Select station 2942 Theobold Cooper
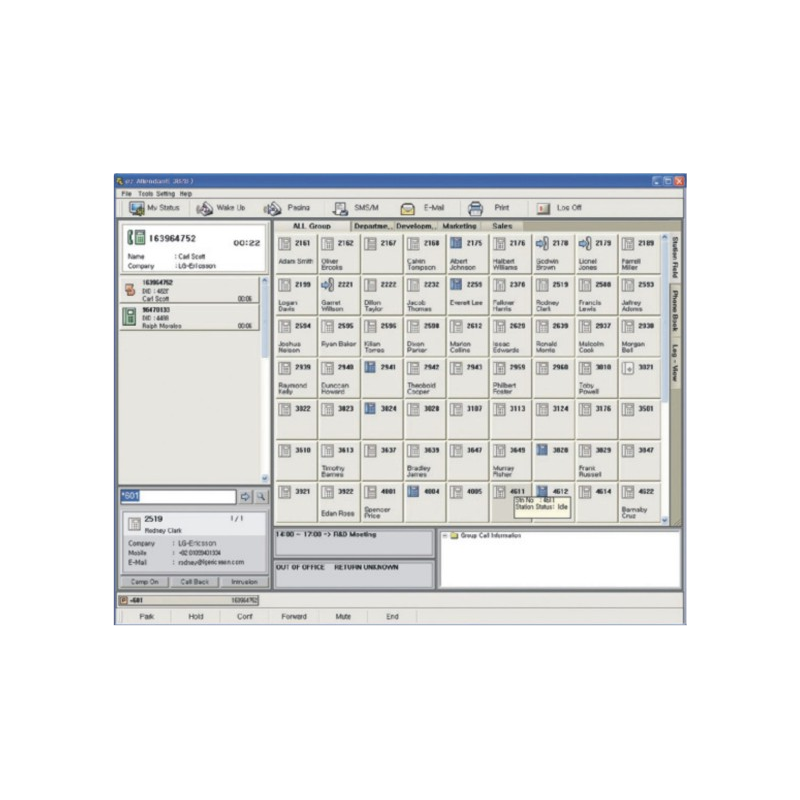Image resolution: width=800 pixels, height=800 pixels. coord(424,378)
